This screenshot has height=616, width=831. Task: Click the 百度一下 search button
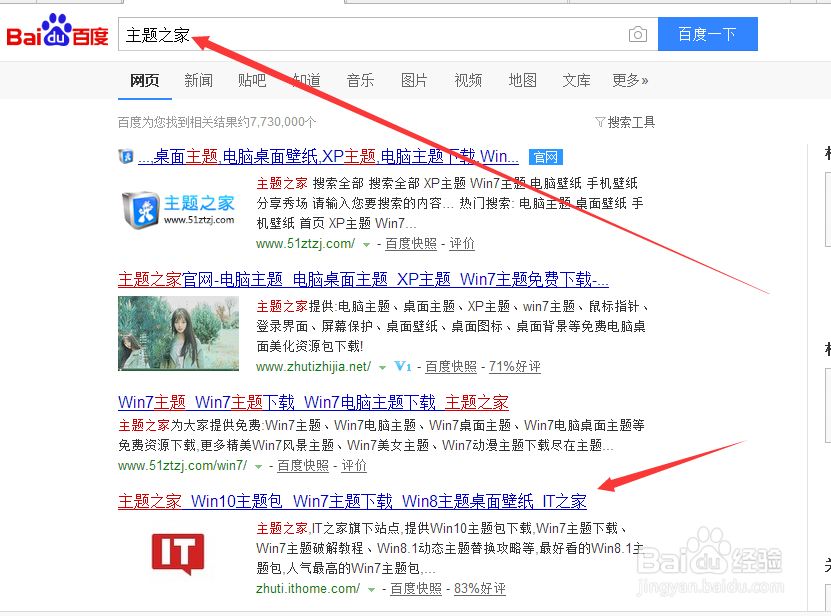[x=708, y=34]
